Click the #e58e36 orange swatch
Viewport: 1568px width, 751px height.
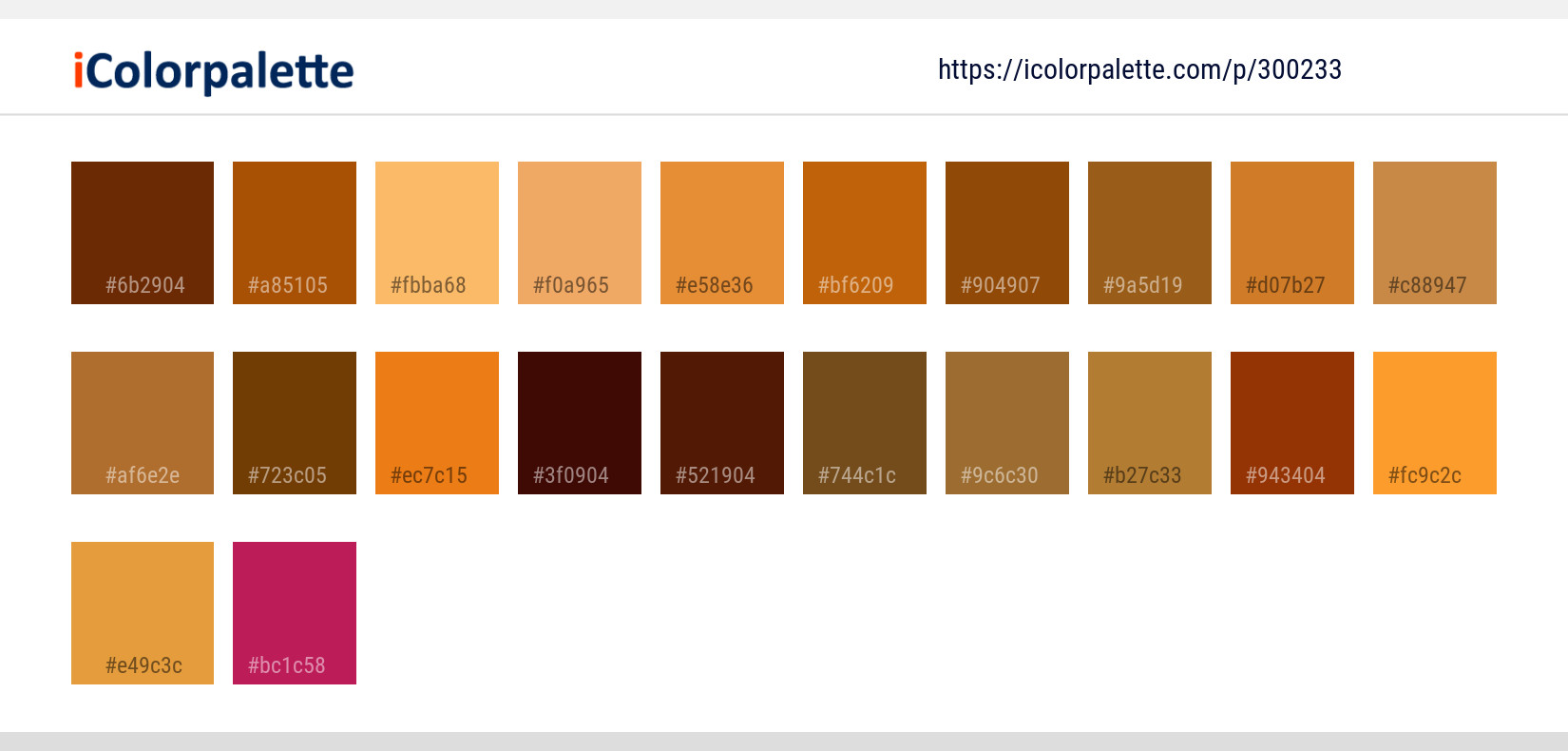tap(722, 233)
